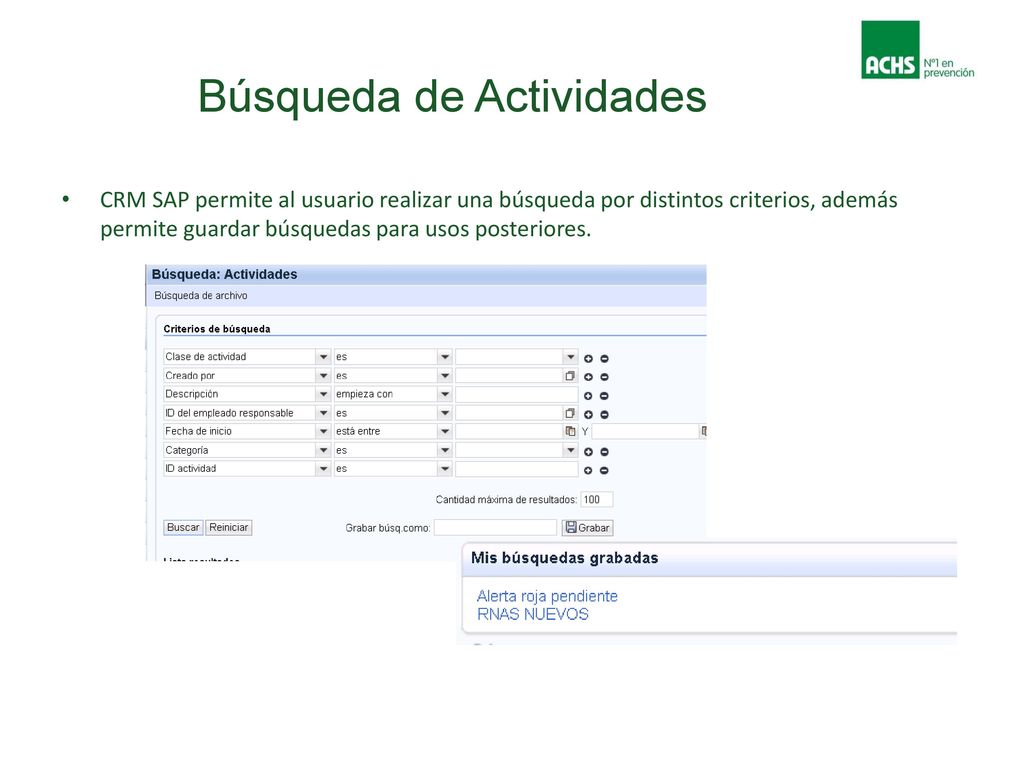Click the 'Grabar búsq.como:' label
This screenshot has width=1024, height=768.
coord(388,528)
